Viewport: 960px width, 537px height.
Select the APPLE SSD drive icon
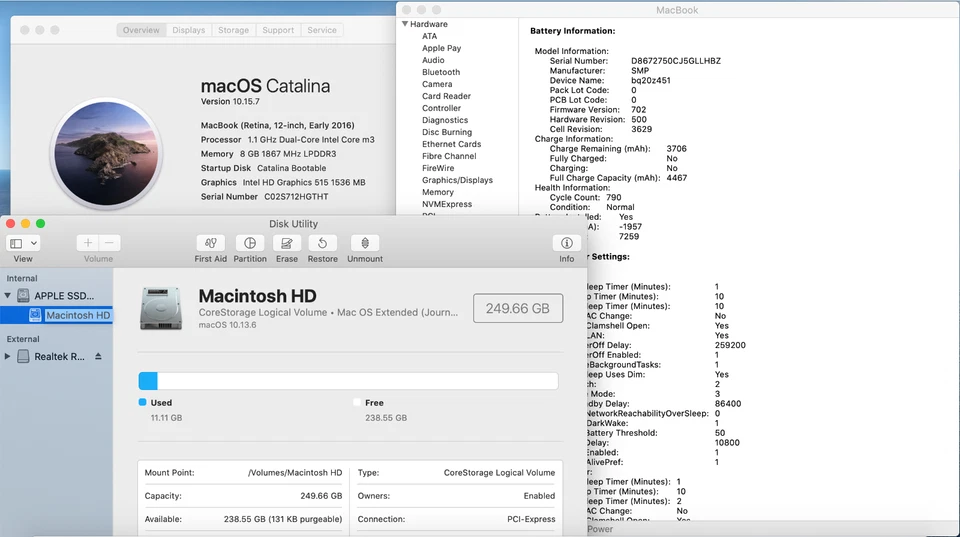click(23, 296)
